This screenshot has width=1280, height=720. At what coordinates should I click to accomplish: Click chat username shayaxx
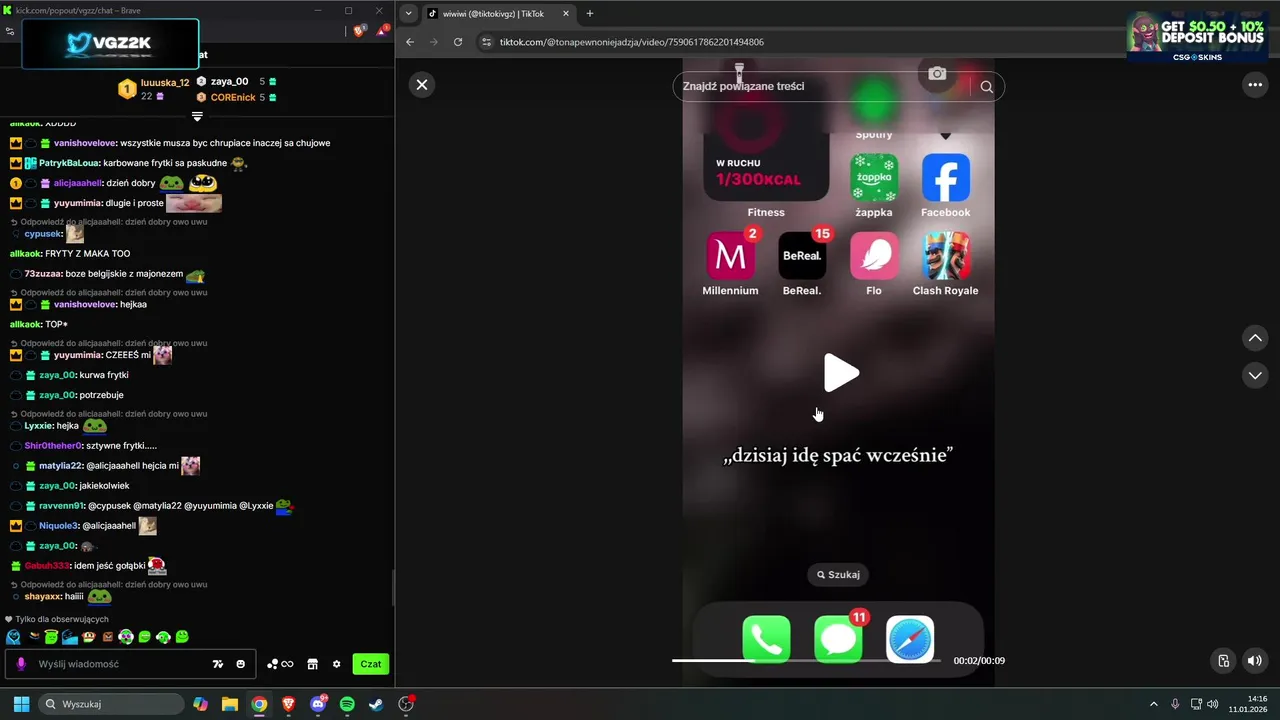(42, 596)
